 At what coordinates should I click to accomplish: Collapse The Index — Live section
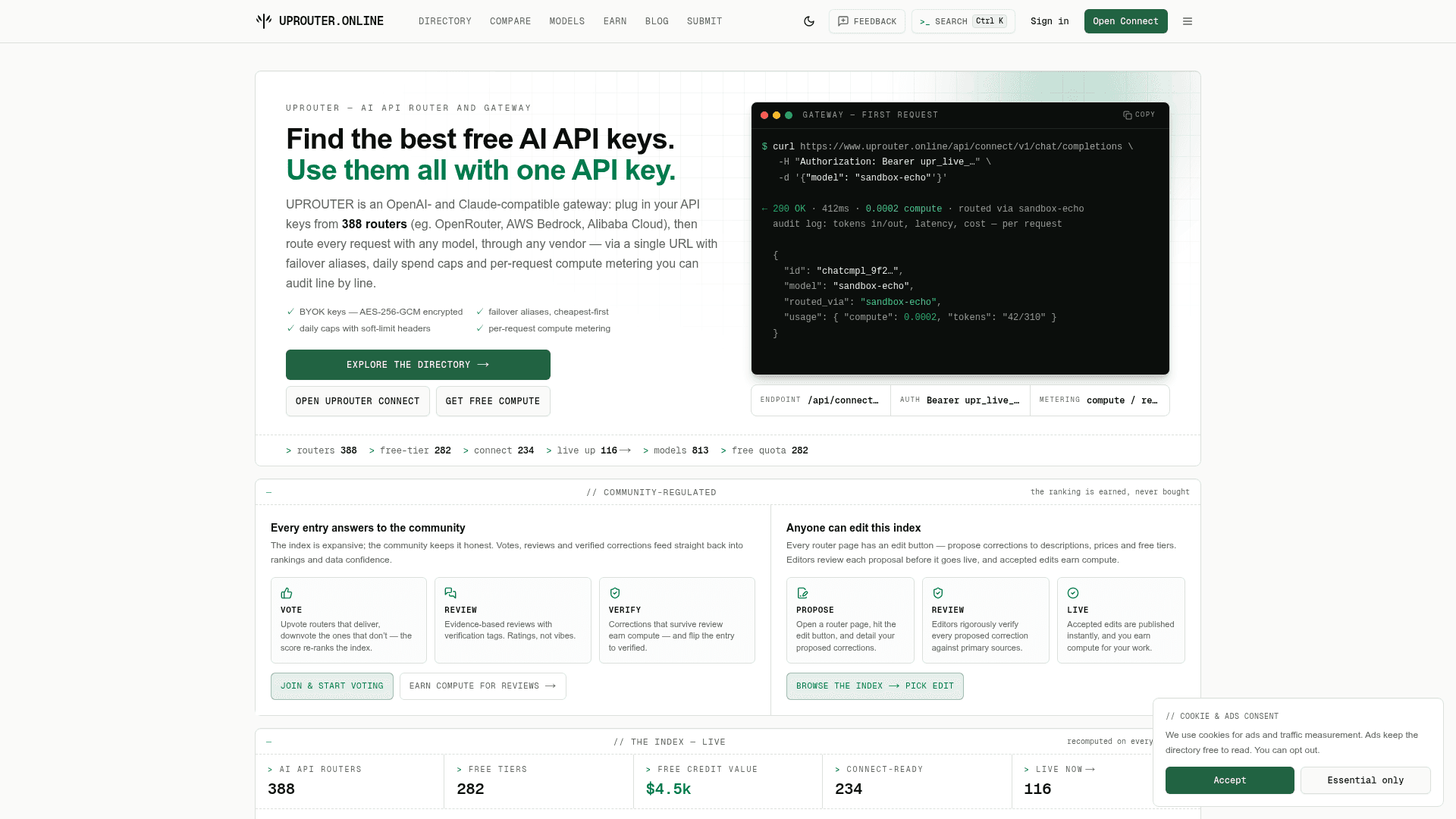[x=268, y=742]
